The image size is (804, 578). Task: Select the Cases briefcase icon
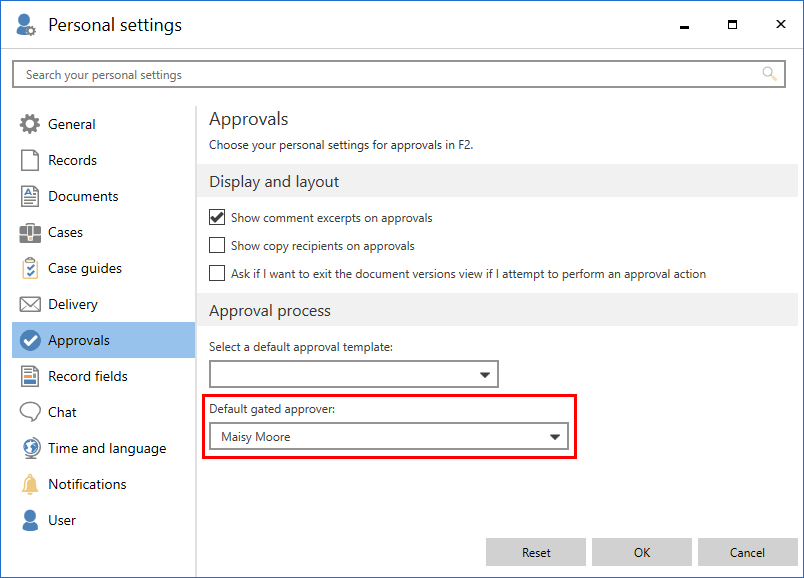30,233
